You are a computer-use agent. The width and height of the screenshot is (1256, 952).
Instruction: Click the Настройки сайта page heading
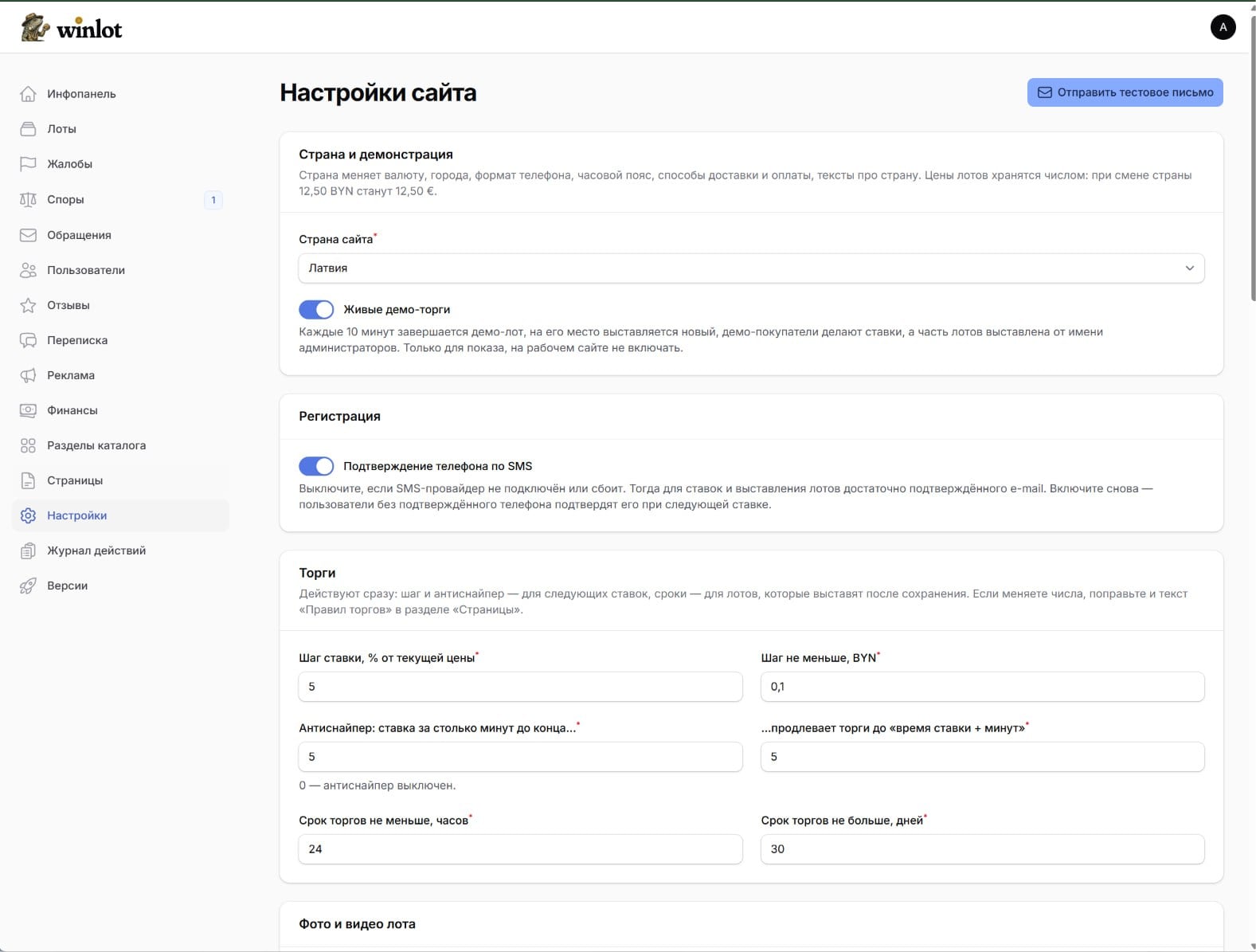[378, 92]
